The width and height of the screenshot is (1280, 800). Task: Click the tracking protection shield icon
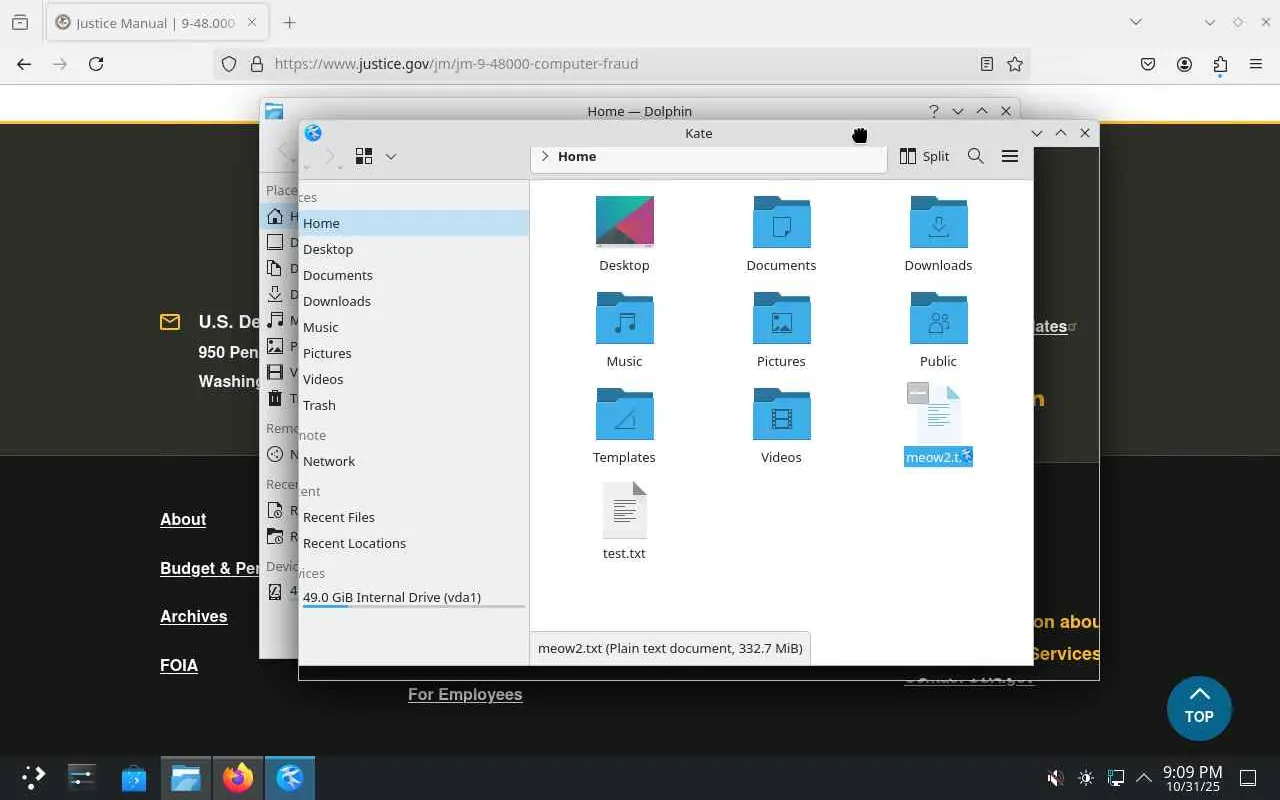[229, 64]
